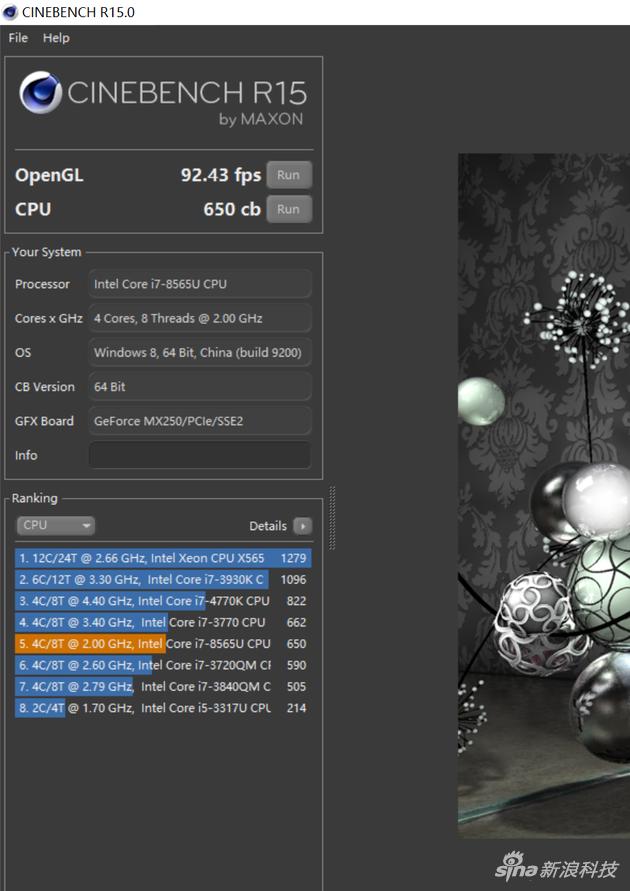Select ranking row 7 Core i7-3840QM
This screenshot has width=630, height=891.
(163, 686)
